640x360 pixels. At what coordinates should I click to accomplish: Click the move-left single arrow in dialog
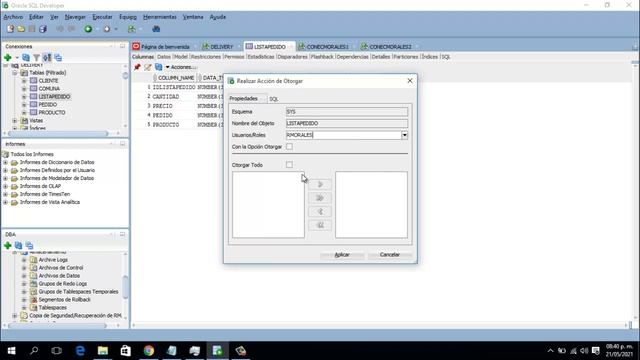coord(320,211)
